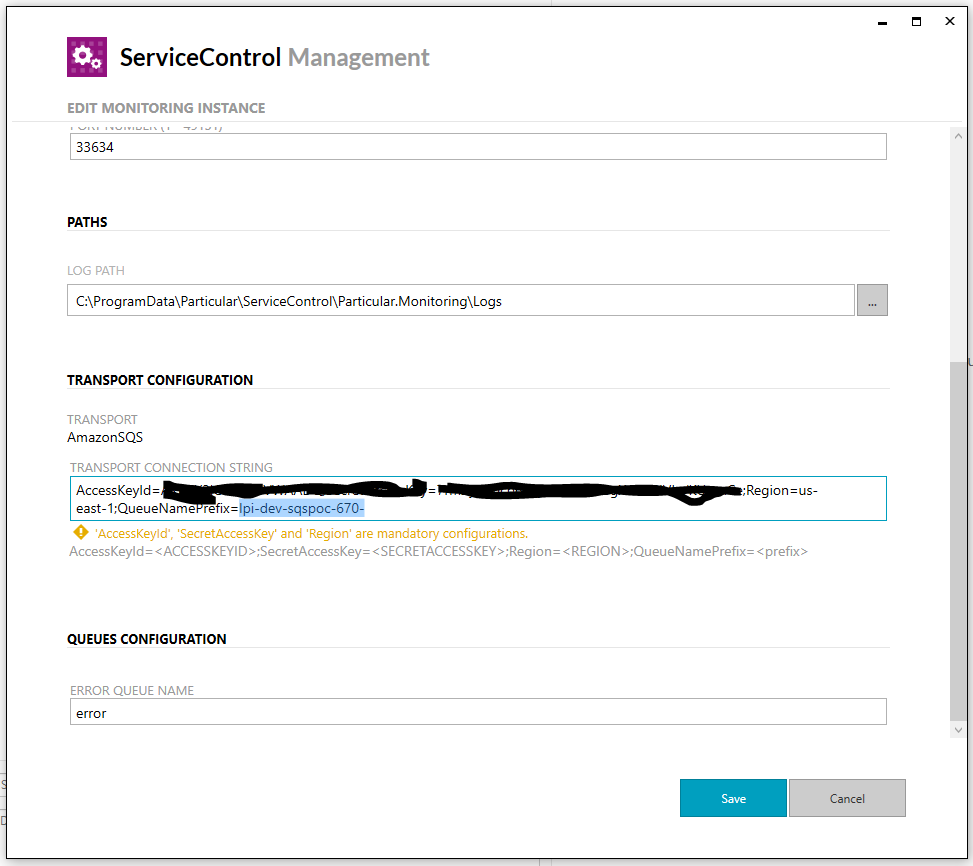The height and width of the screenshot is (866, 973).
Task: Click the 'AmazonSQS' transport value
Action: tap(105, 437)
